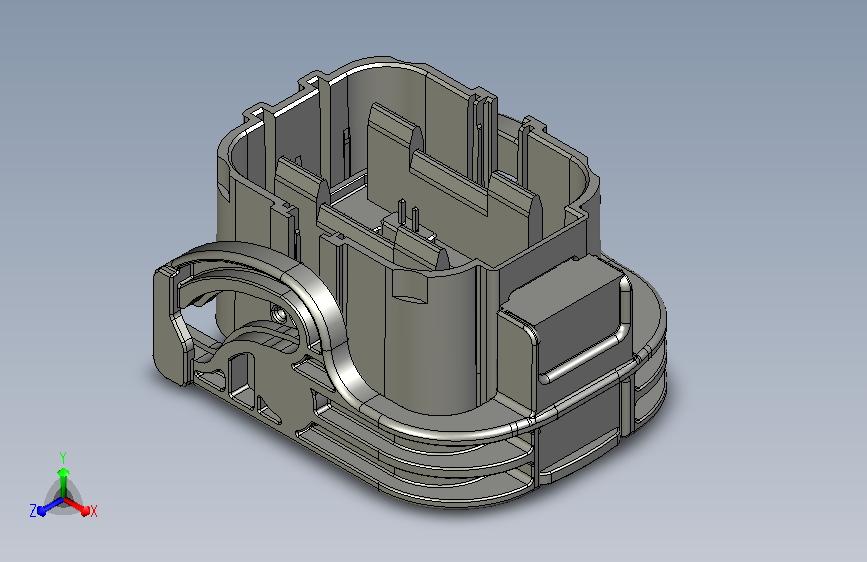
Task: Click the red X axis arrow on triad
Action: (x=77, y=505)
